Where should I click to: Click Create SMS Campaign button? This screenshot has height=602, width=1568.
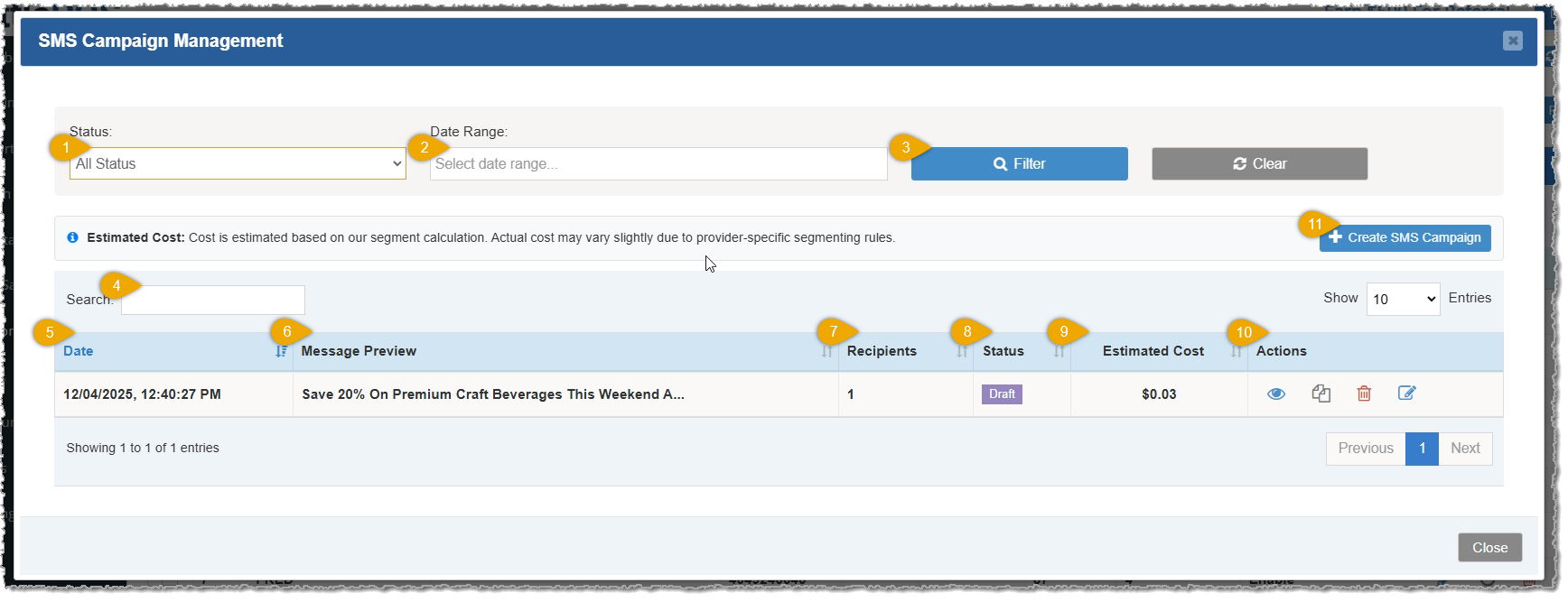pyautogui.click(x=1405, y=237)
